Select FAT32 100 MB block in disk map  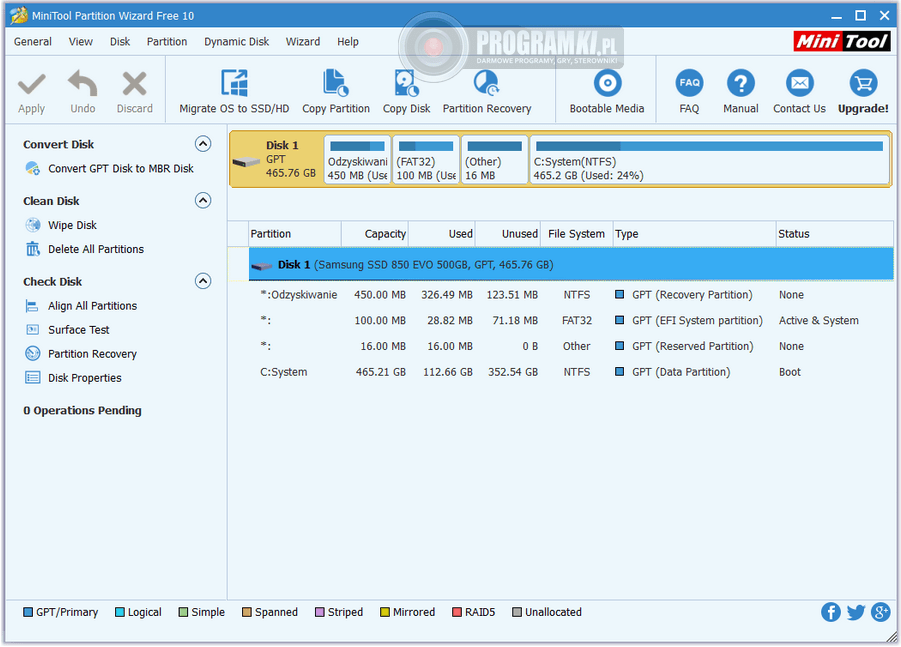(426, 160)
